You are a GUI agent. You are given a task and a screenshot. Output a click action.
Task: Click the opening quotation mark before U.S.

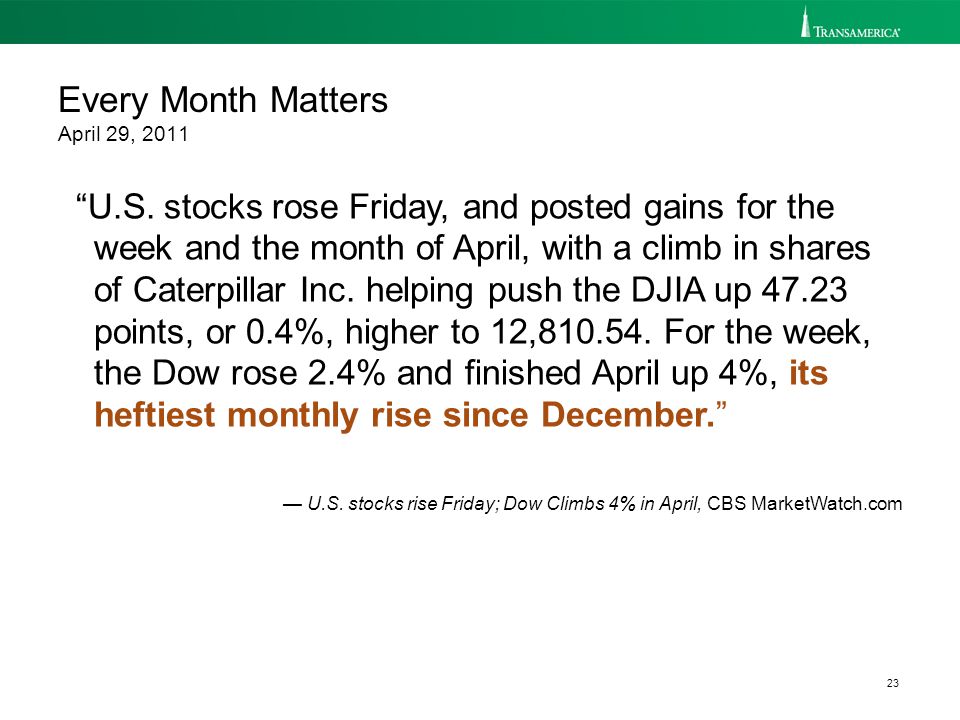[x=81, y=199]
